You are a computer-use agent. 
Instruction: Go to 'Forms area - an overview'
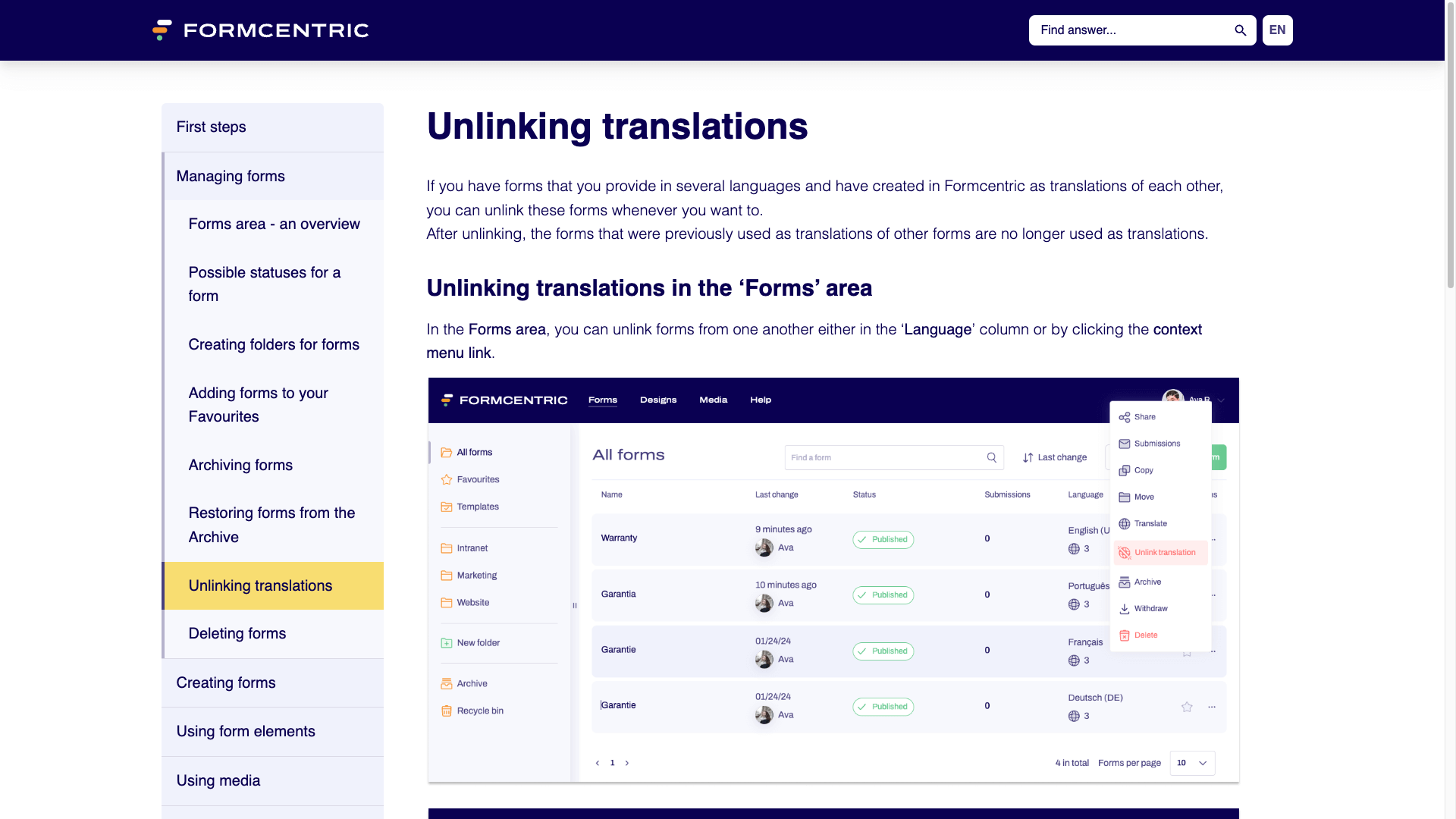pyautogui.click(x=274, y=224)
